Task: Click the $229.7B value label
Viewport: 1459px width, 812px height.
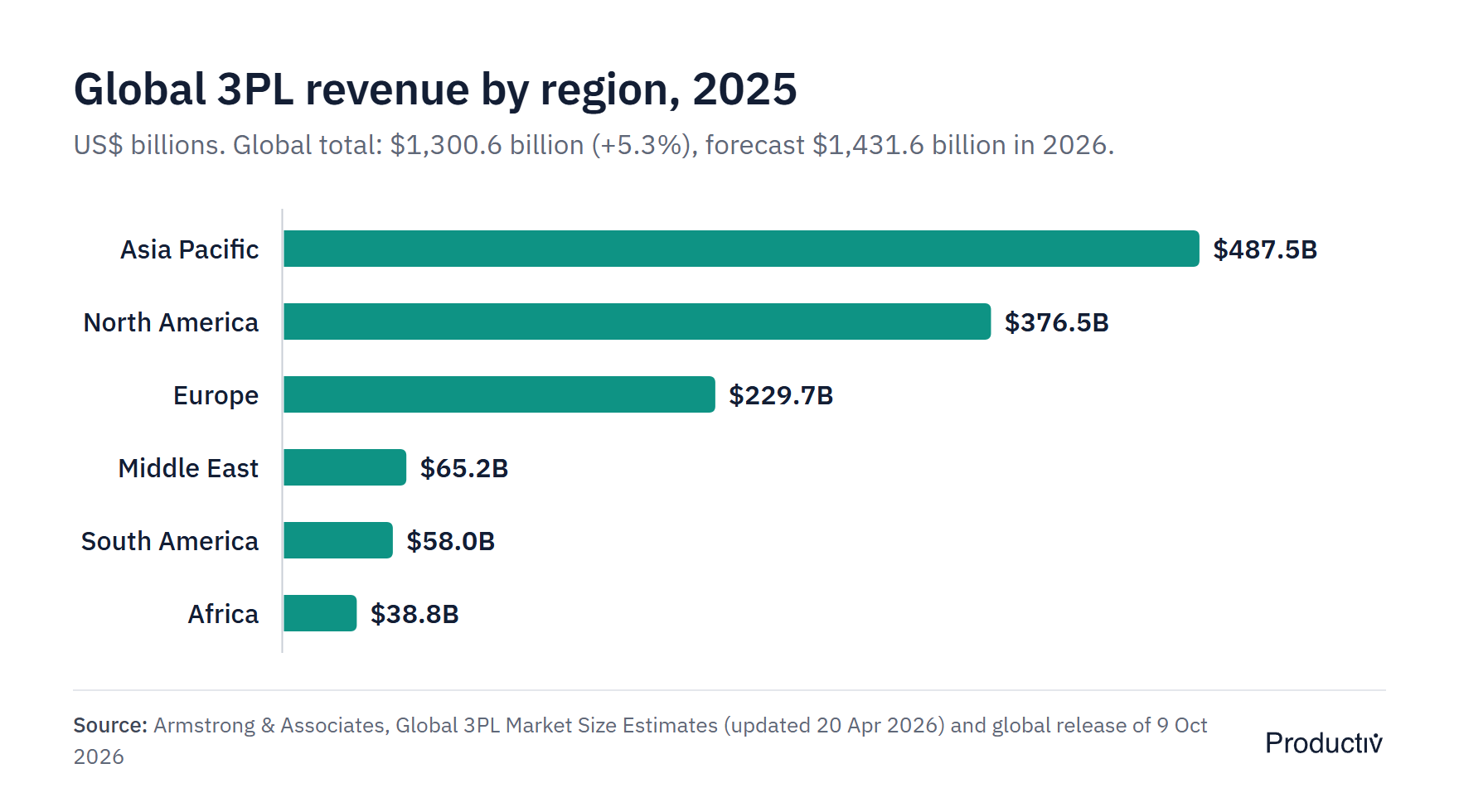Action: pos(781,395)
